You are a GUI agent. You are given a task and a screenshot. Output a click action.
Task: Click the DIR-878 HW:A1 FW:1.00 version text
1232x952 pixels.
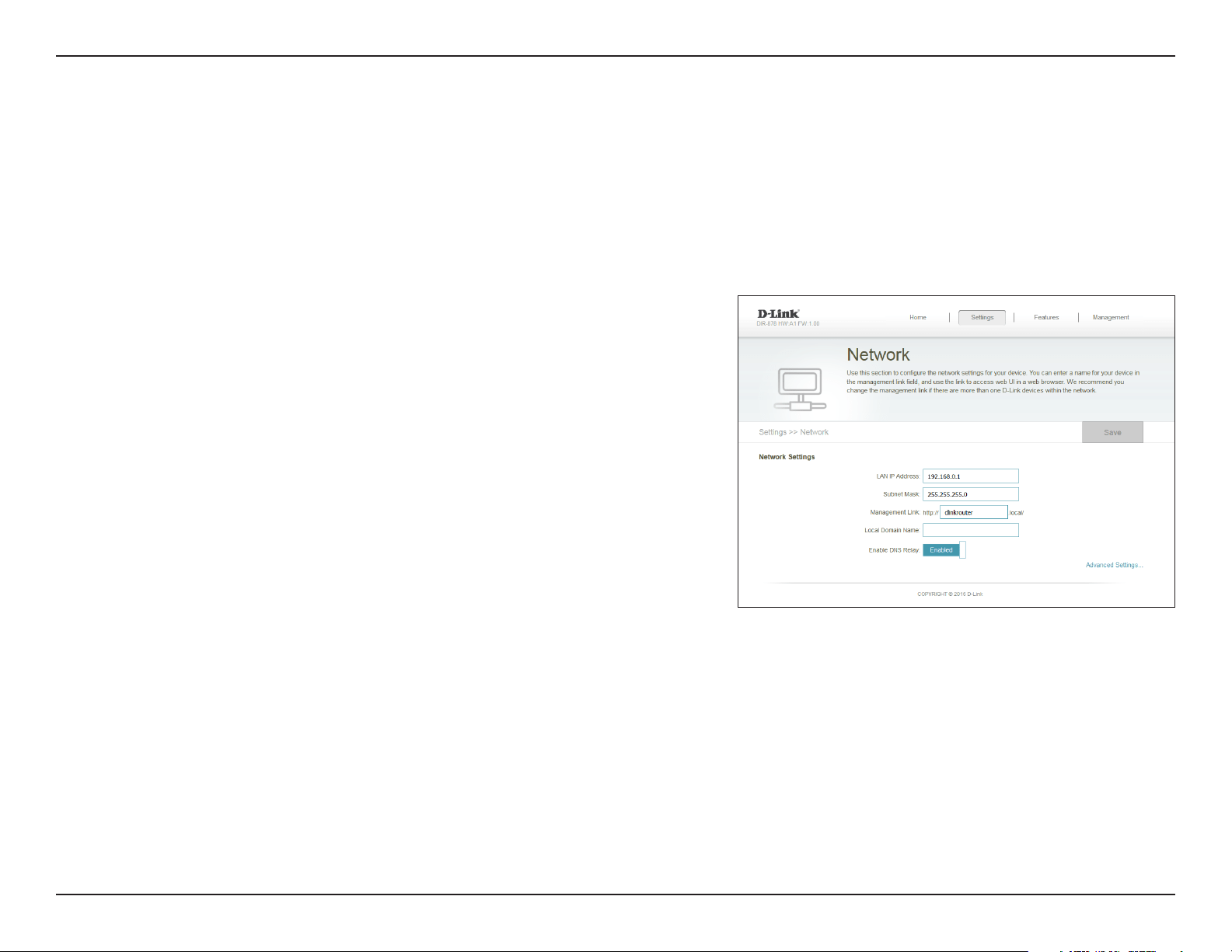(788, 323)
